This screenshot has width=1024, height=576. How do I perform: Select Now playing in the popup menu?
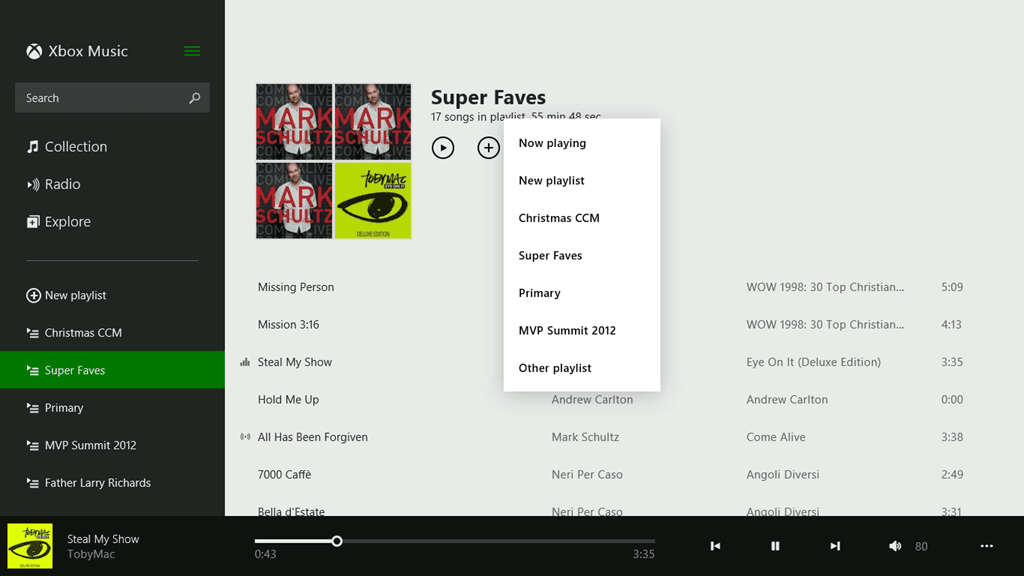pyautogui.click(x=552, y=143)
